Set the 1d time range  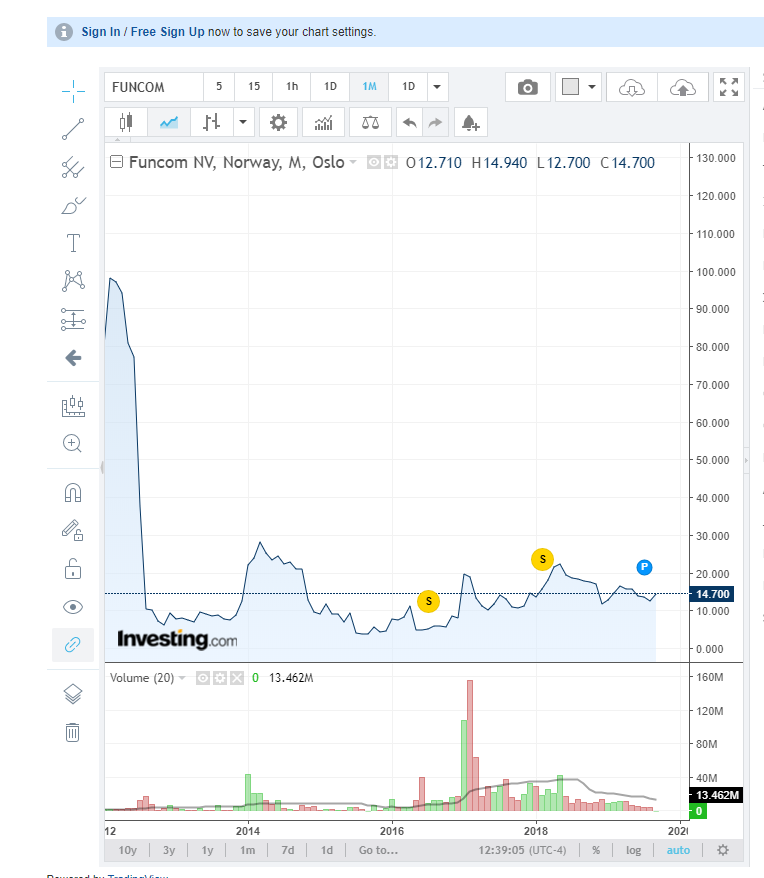coord(327,850)
